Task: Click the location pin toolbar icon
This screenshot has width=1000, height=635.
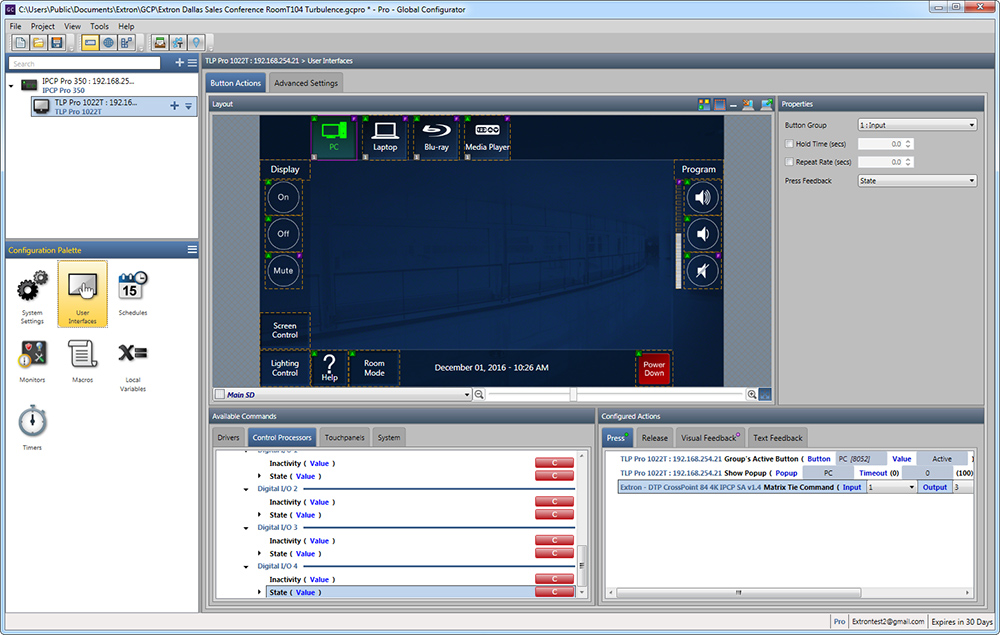Action: pyautogui.click(x=196, y=43)
